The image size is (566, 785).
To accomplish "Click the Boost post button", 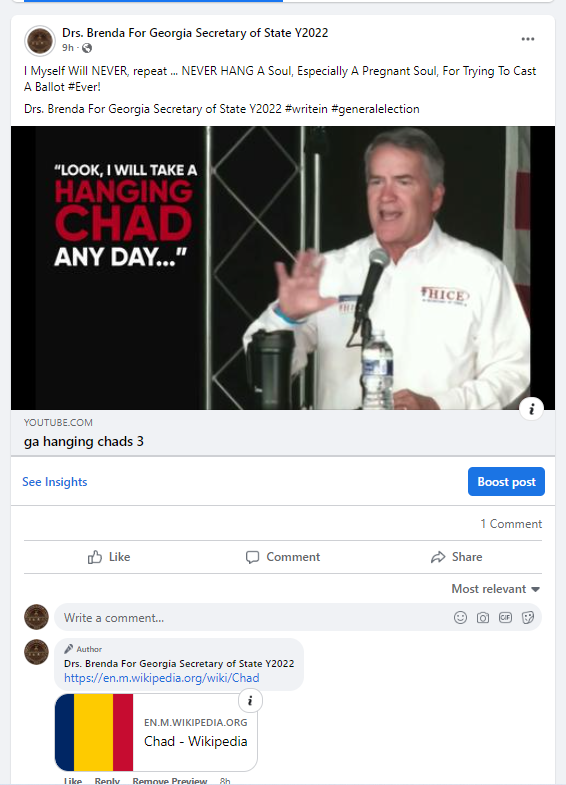I will (x=506, y=482).
